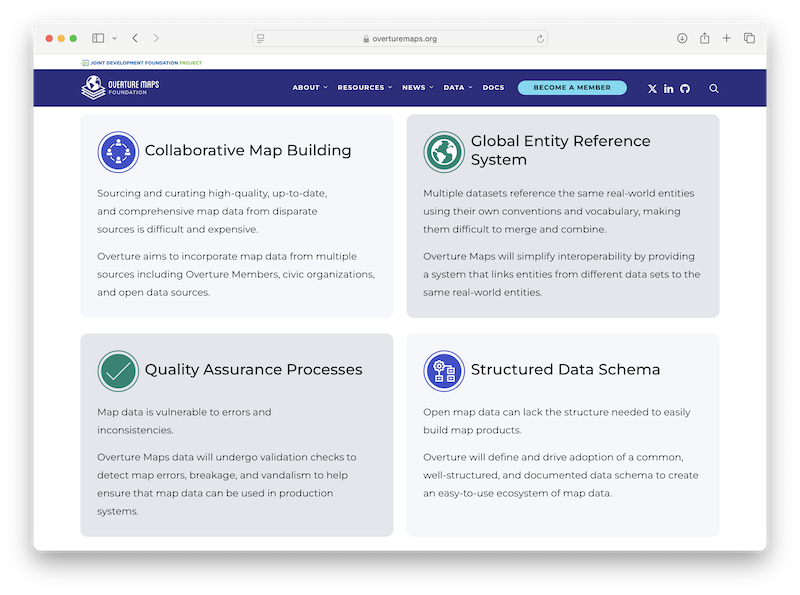Open a new Safari tab

(727, 38)
